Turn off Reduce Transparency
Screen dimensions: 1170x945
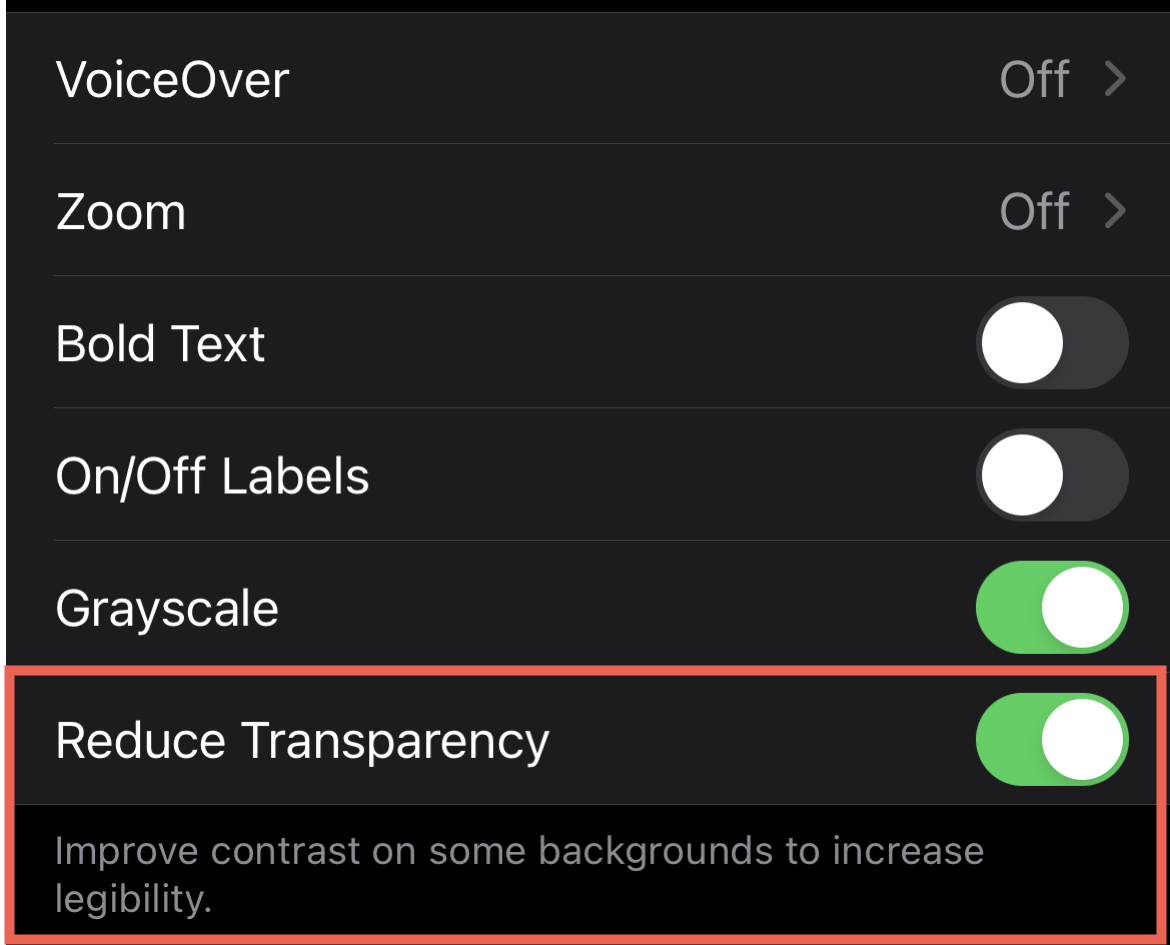(x=1051, y=740)
